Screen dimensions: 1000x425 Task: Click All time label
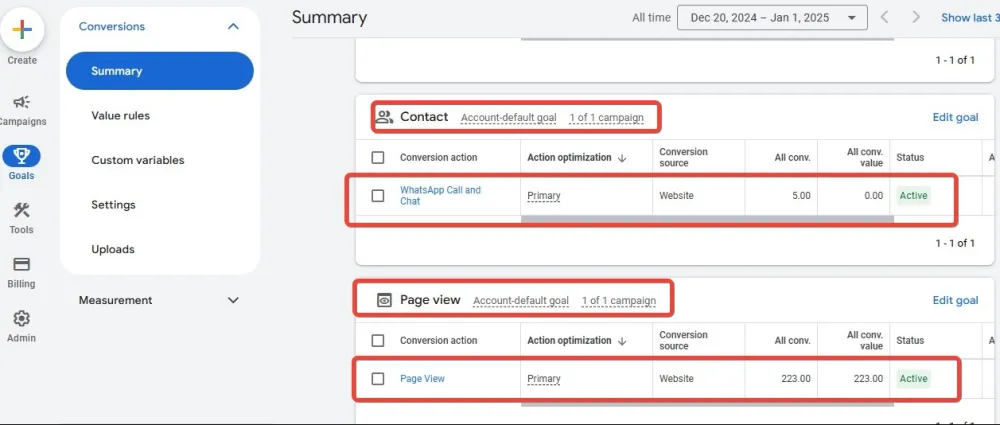[x=651, y=18]
